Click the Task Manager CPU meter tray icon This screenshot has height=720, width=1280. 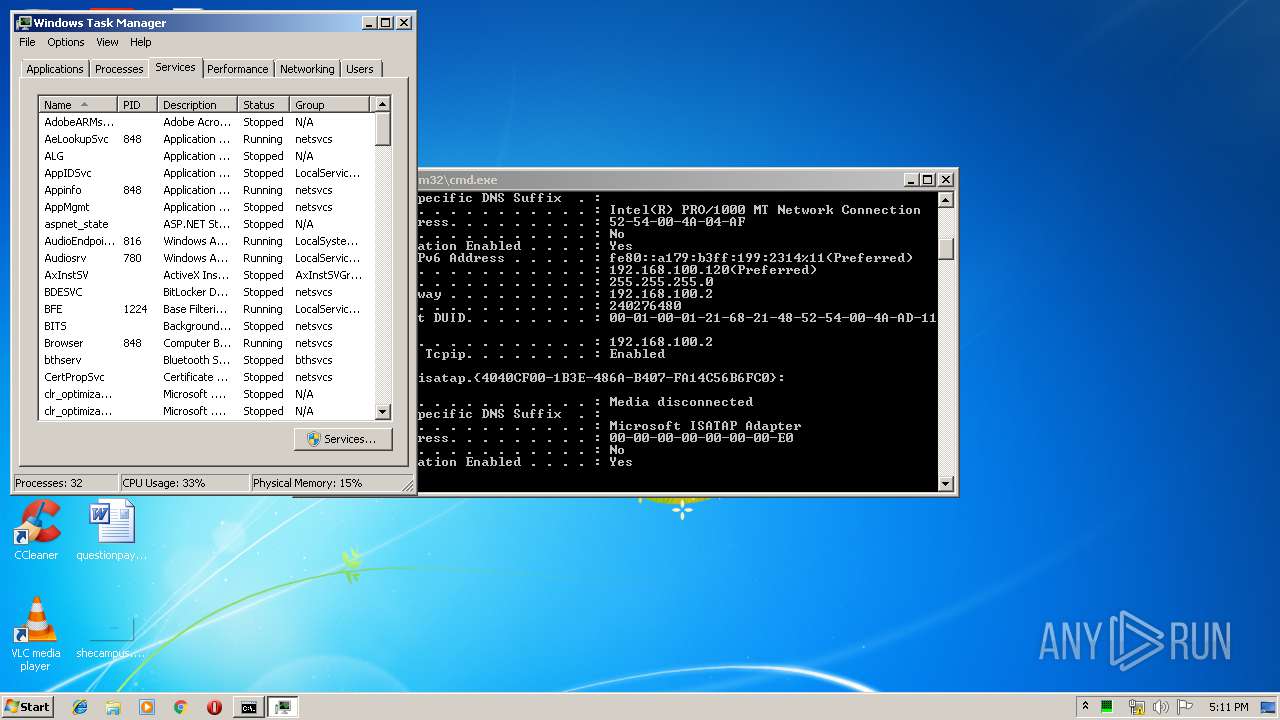coord(1107,707)
